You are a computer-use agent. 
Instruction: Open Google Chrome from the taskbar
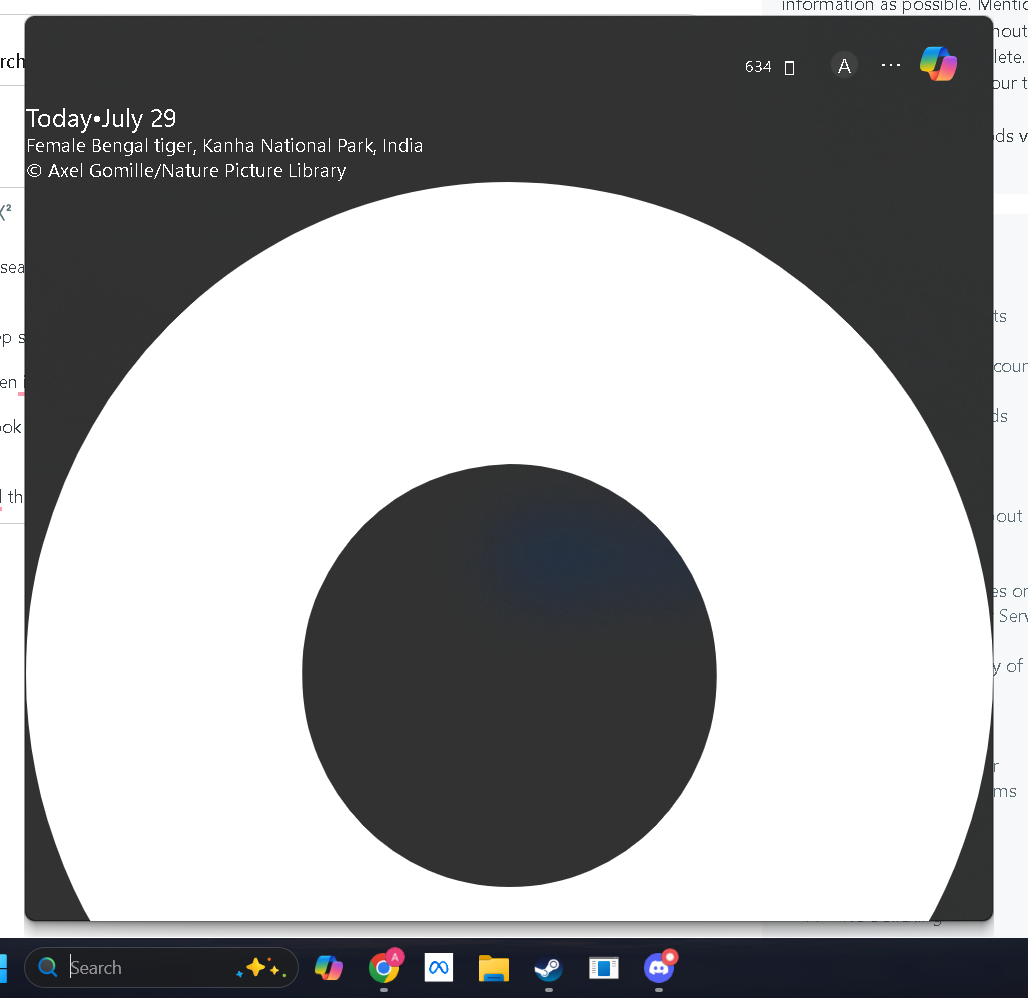pos(384,967)
